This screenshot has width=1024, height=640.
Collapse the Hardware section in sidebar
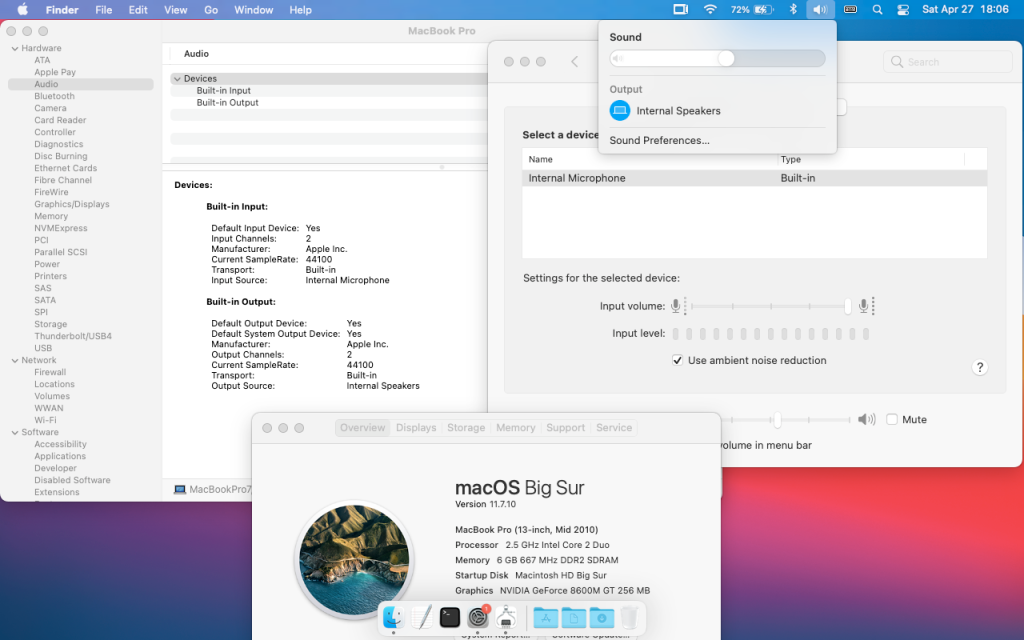[x=14, y=48]
